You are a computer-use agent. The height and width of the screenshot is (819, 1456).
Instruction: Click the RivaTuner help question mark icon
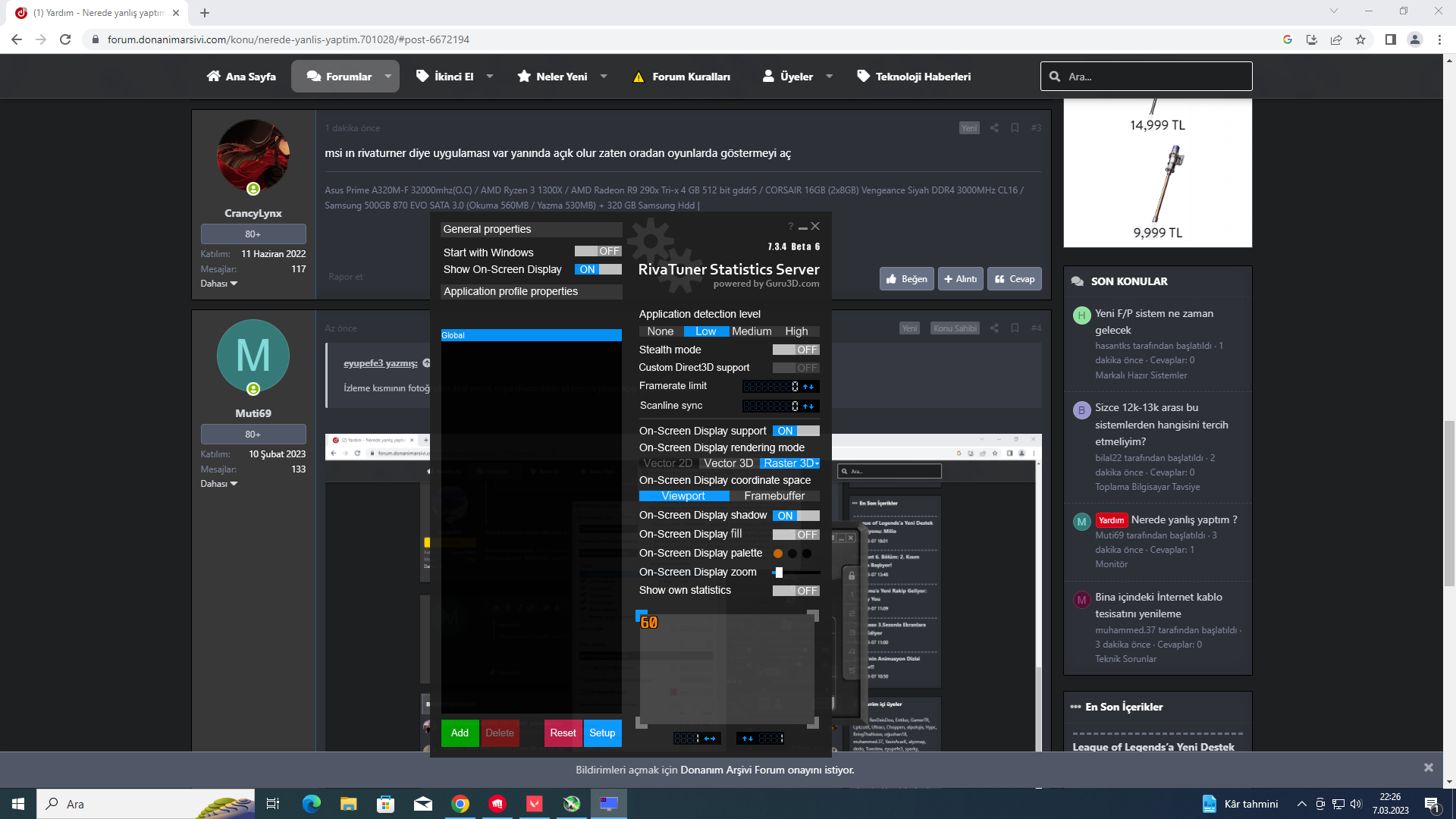pyautogui.click(x=790, y=227)
